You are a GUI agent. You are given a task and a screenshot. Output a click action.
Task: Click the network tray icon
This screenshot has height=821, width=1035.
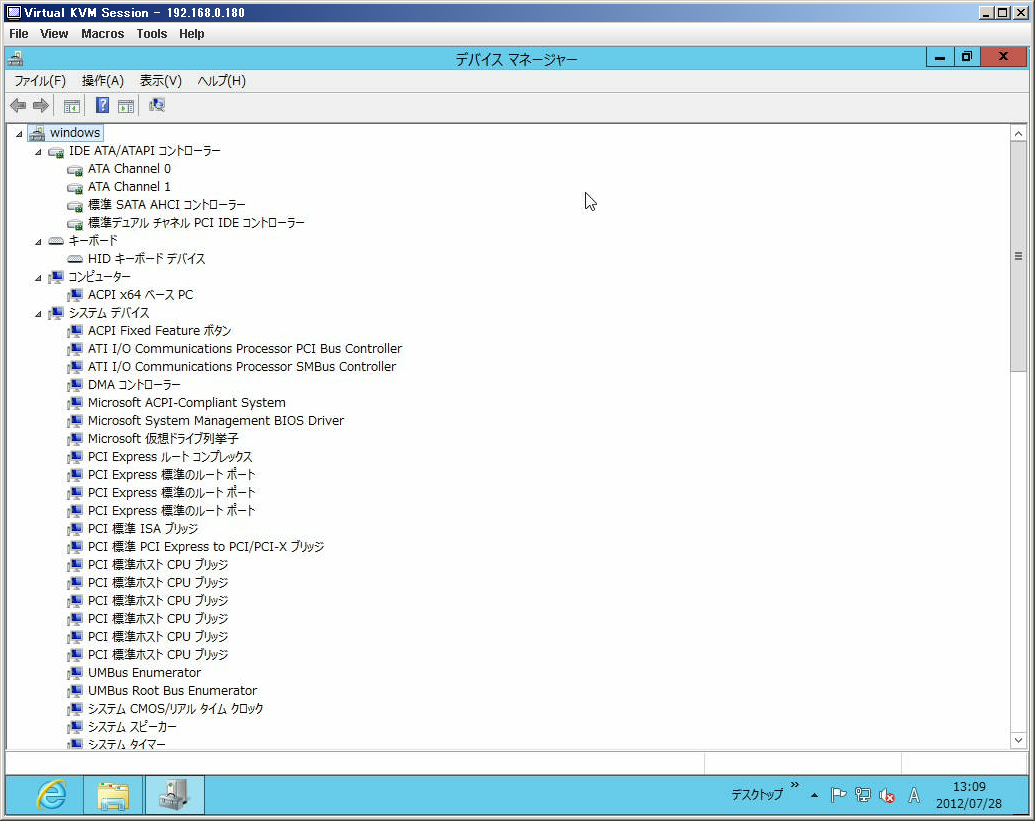point(862,795)
